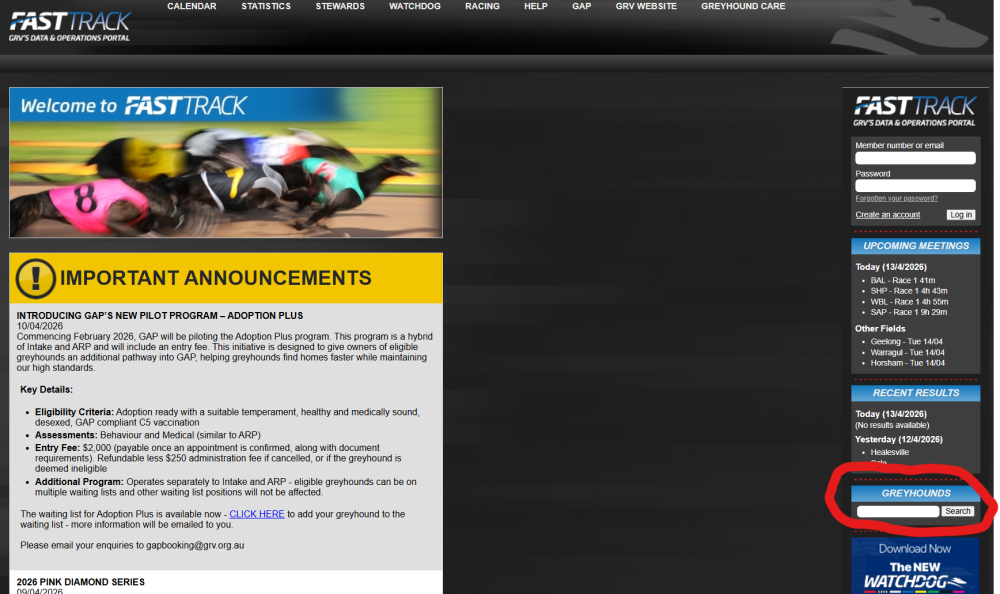Follow the CLICK HERE waiting list link
1000x594 pixels.
point(256,514)
